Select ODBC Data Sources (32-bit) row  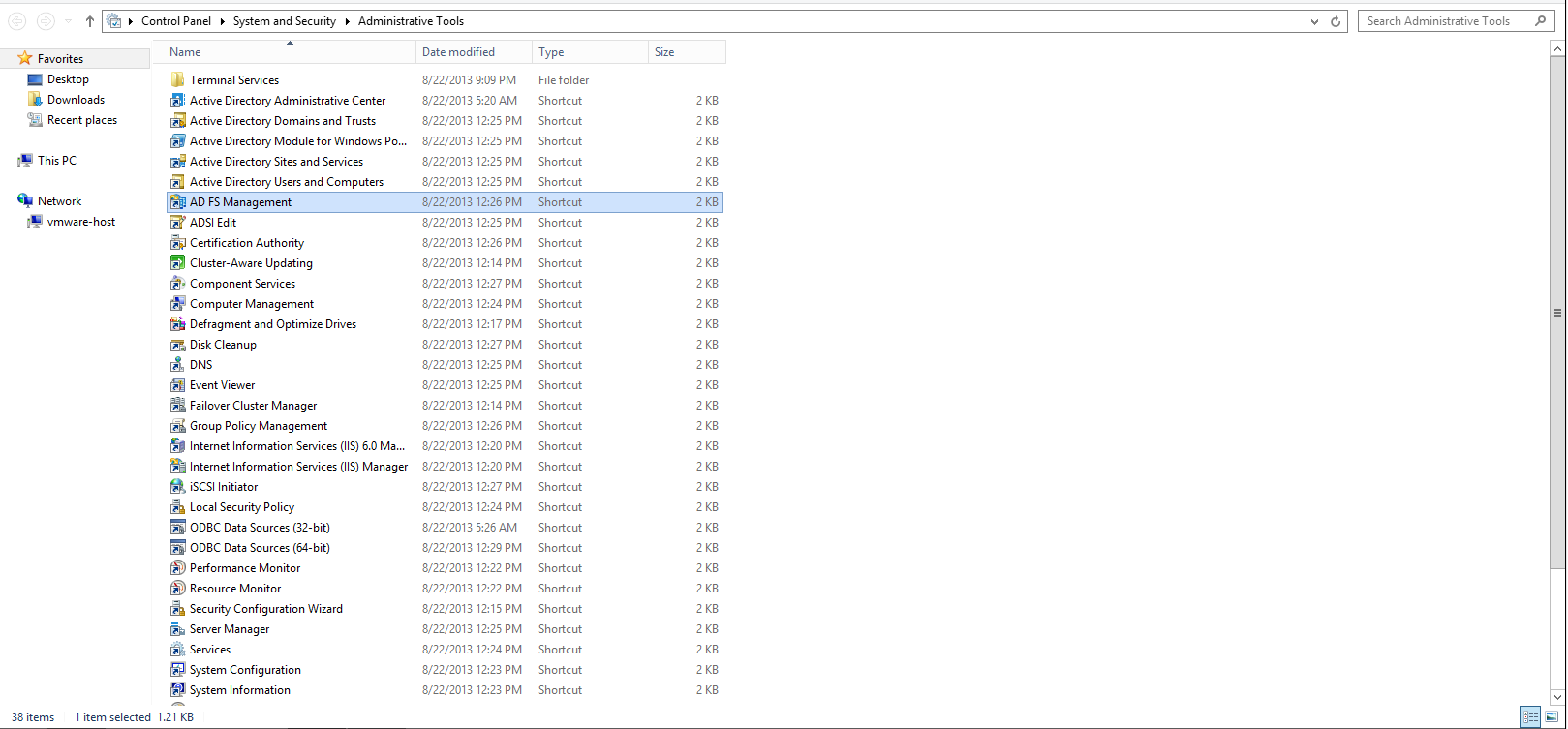pyautogui.click(x=445, y=528)
